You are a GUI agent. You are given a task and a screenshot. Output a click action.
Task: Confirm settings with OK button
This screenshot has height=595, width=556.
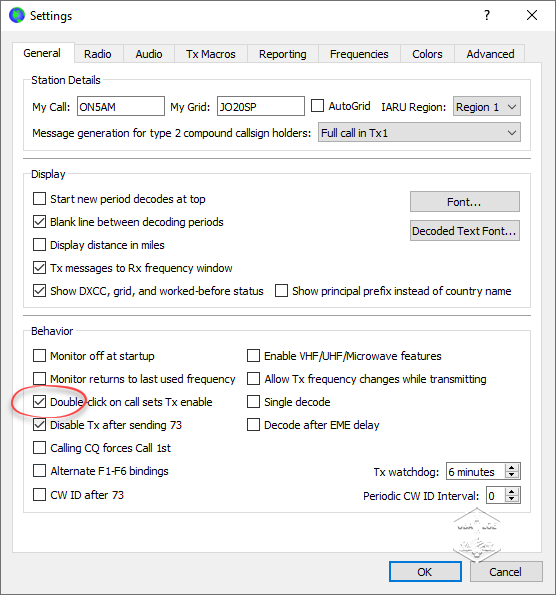click(x=425, y=571)
